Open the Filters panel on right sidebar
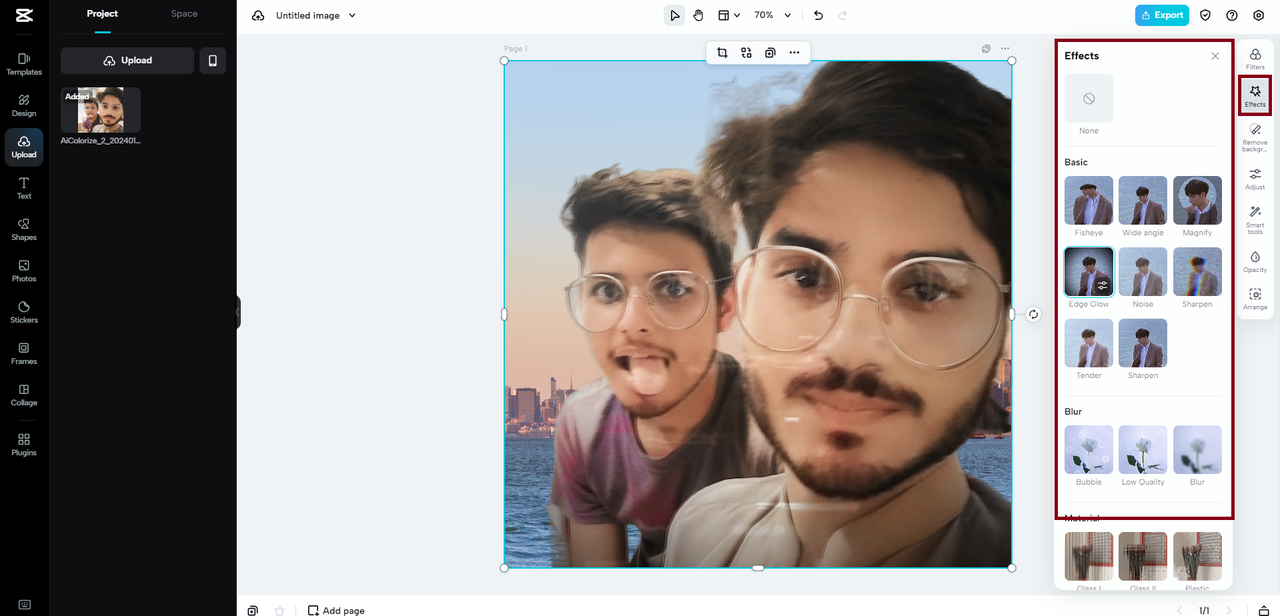1280x616 pixels. [1255, 58]
